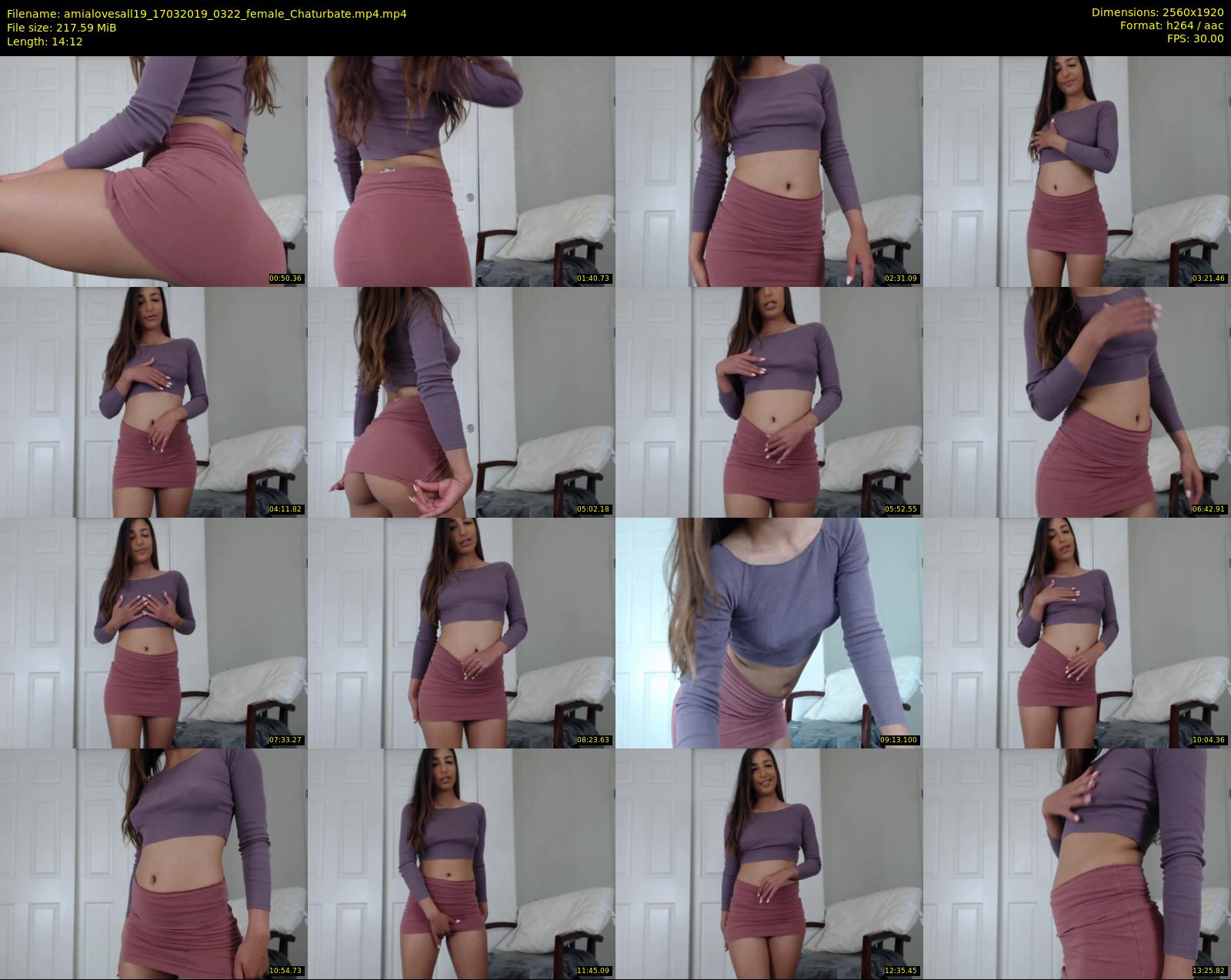
Task: Open the frame stamped 13:25.82
Action: pos(1076,863)
